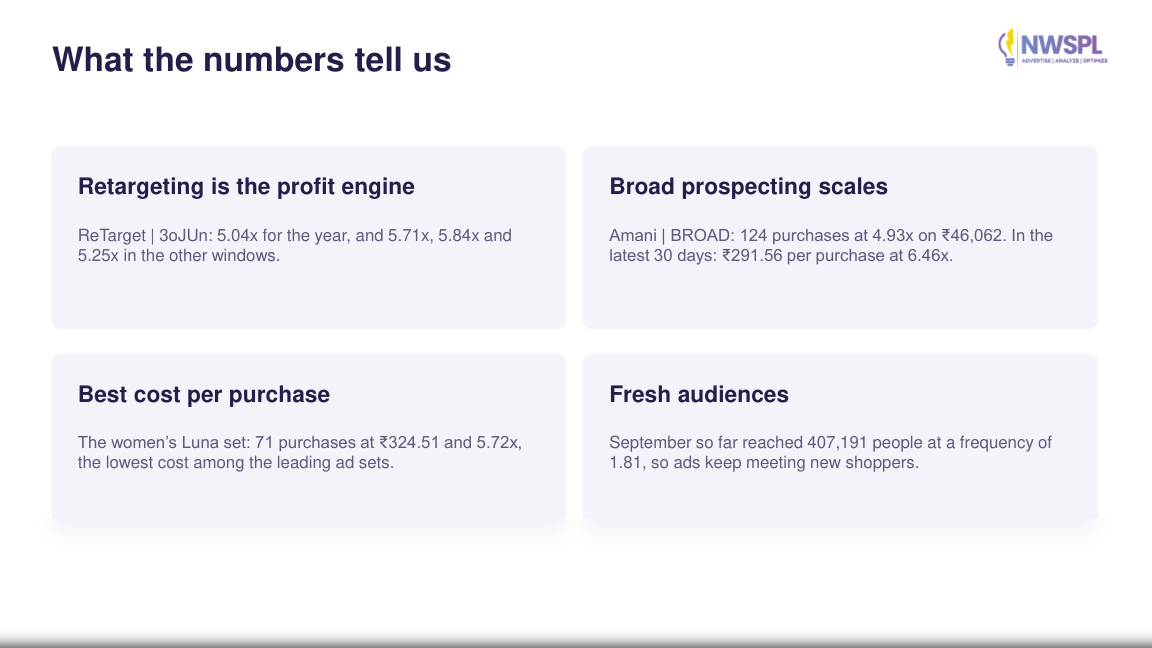Select the 'Best cost per purchase' heading
Viewport: 1152px width, 648px height.
[x=204, y=395]
